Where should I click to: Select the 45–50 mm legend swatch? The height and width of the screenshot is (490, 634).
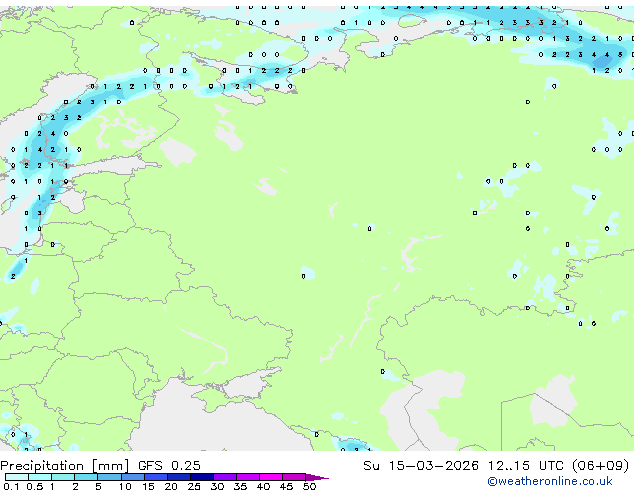[294, 477]
